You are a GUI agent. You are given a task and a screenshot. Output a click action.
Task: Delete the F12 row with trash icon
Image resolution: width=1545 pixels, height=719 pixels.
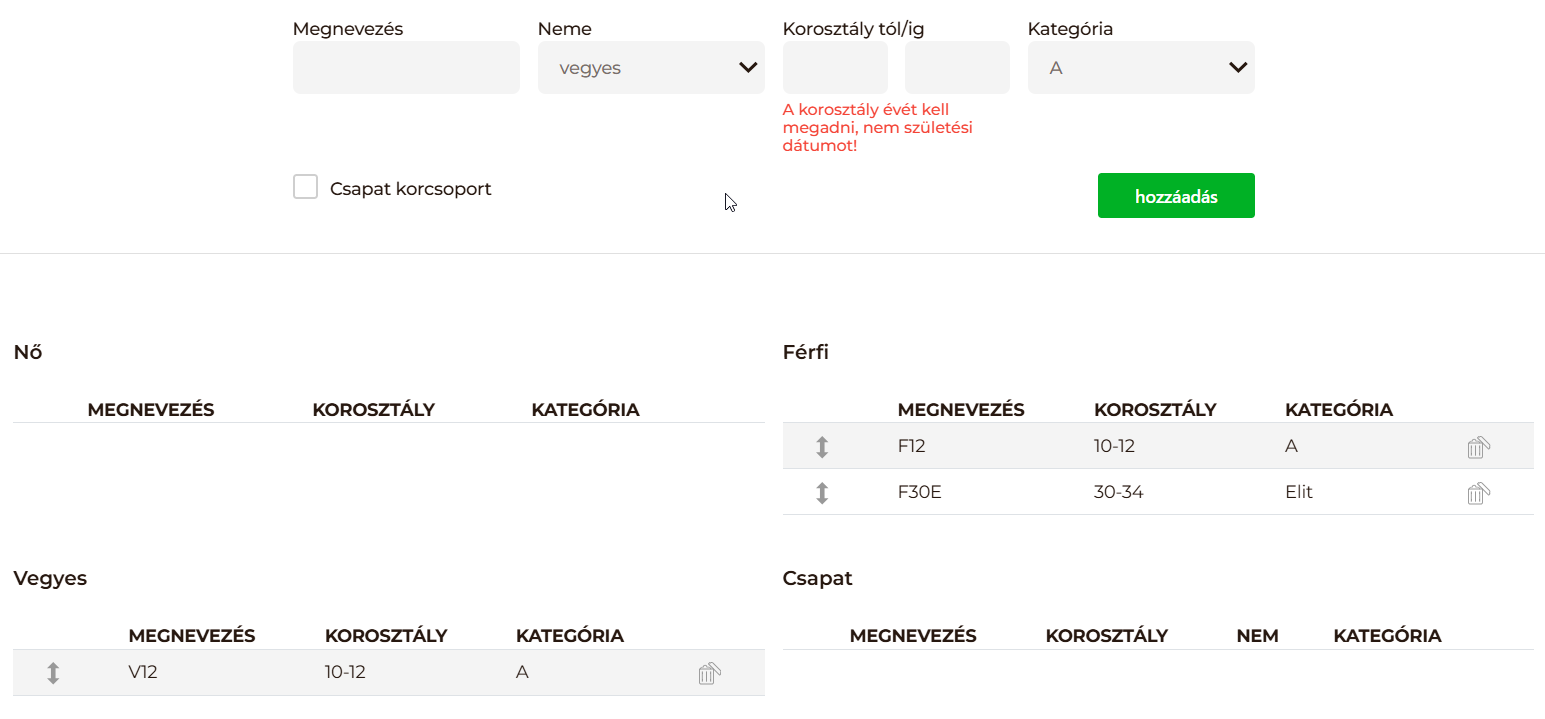click(x=1478, y=447)
